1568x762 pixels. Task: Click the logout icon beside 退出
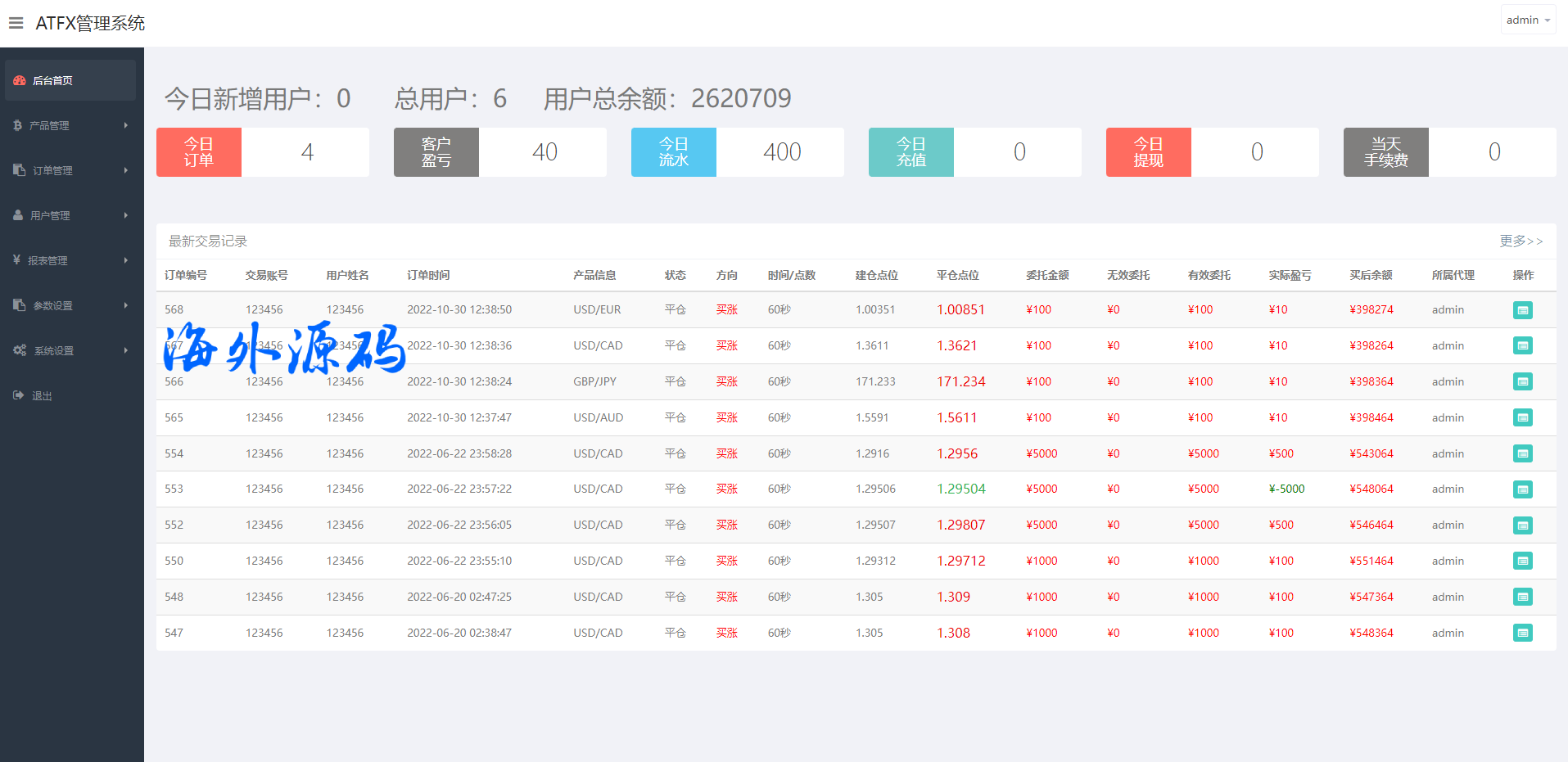click(x=19, y=395)
